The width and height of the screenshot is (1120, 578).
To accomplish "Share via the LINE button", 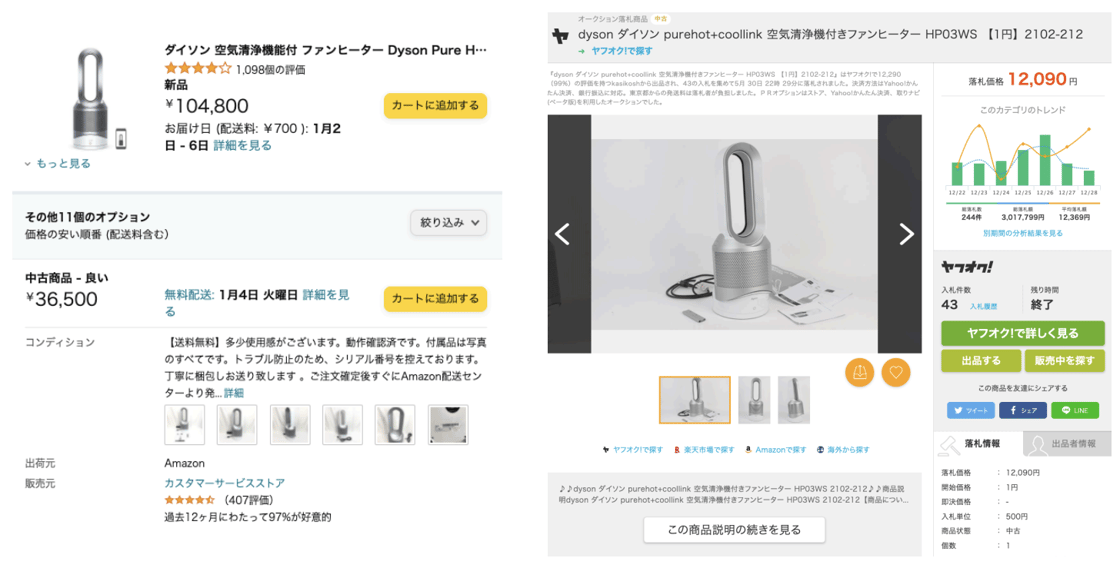I will (1075, 410).
